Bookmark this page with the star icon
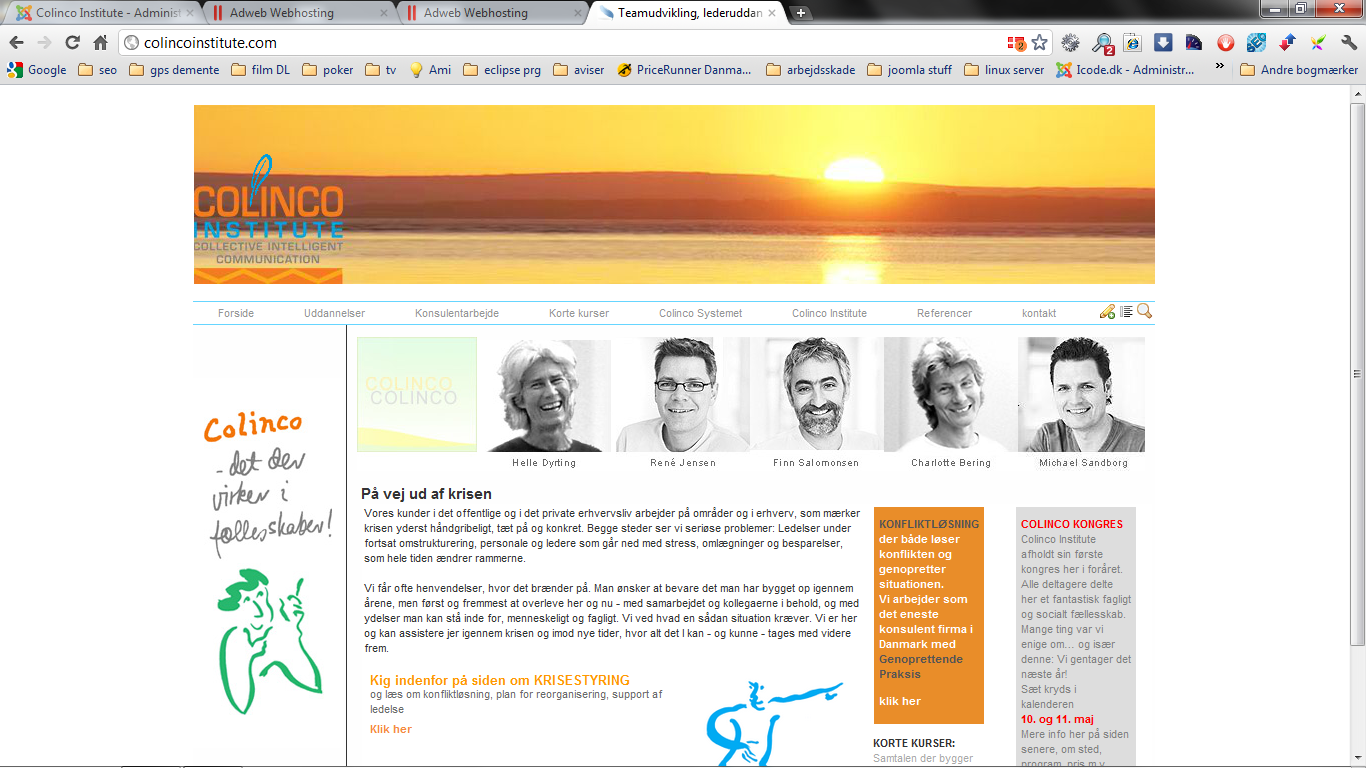Image resolution: width=1366 pixels, height=768 pixels. point(1040,43)
